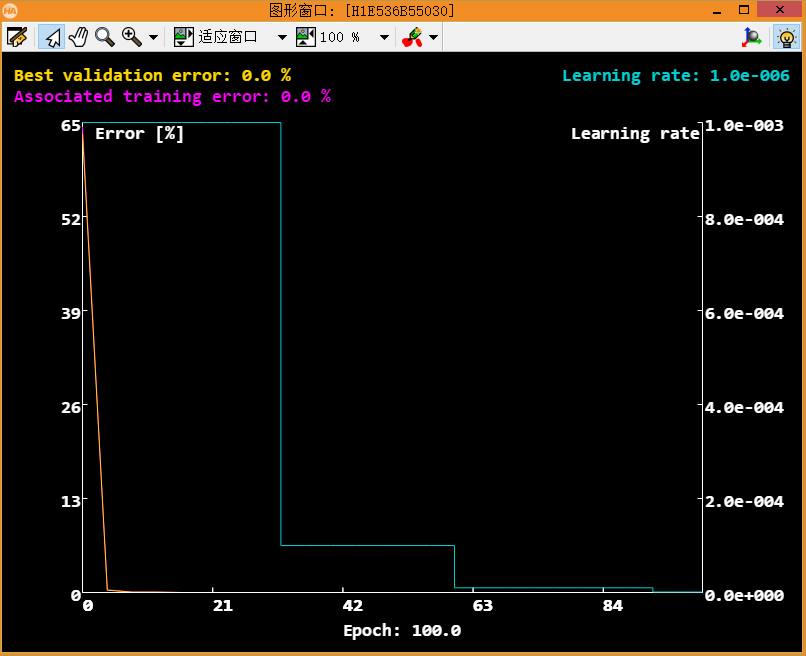Expand the 适应窗口 dropdown arrow
The height and width of the screenshot is (656, 806).
click(282, 38)
